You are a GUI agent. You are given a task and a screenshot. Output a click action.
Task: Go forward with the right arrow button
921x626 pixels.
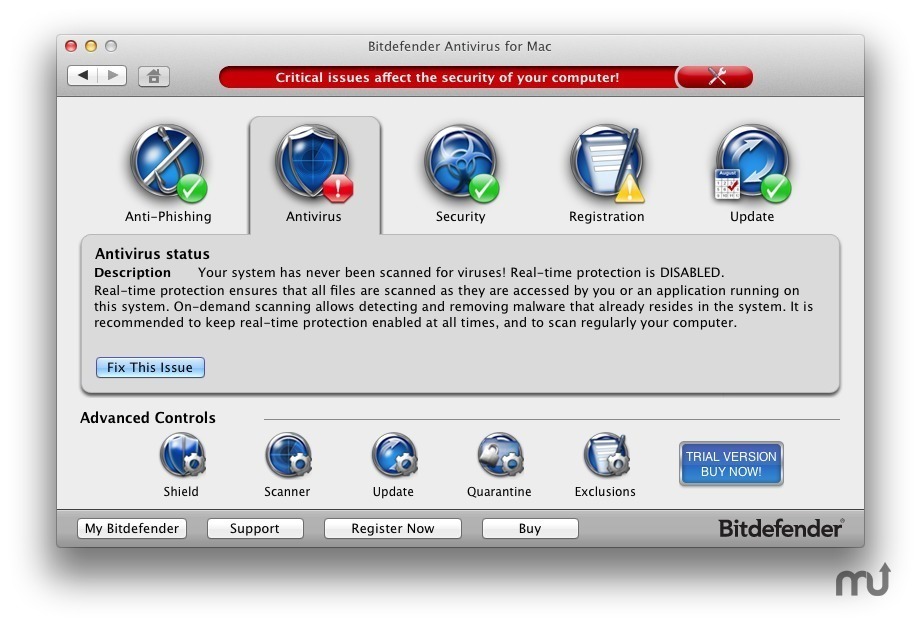(112, 76)
